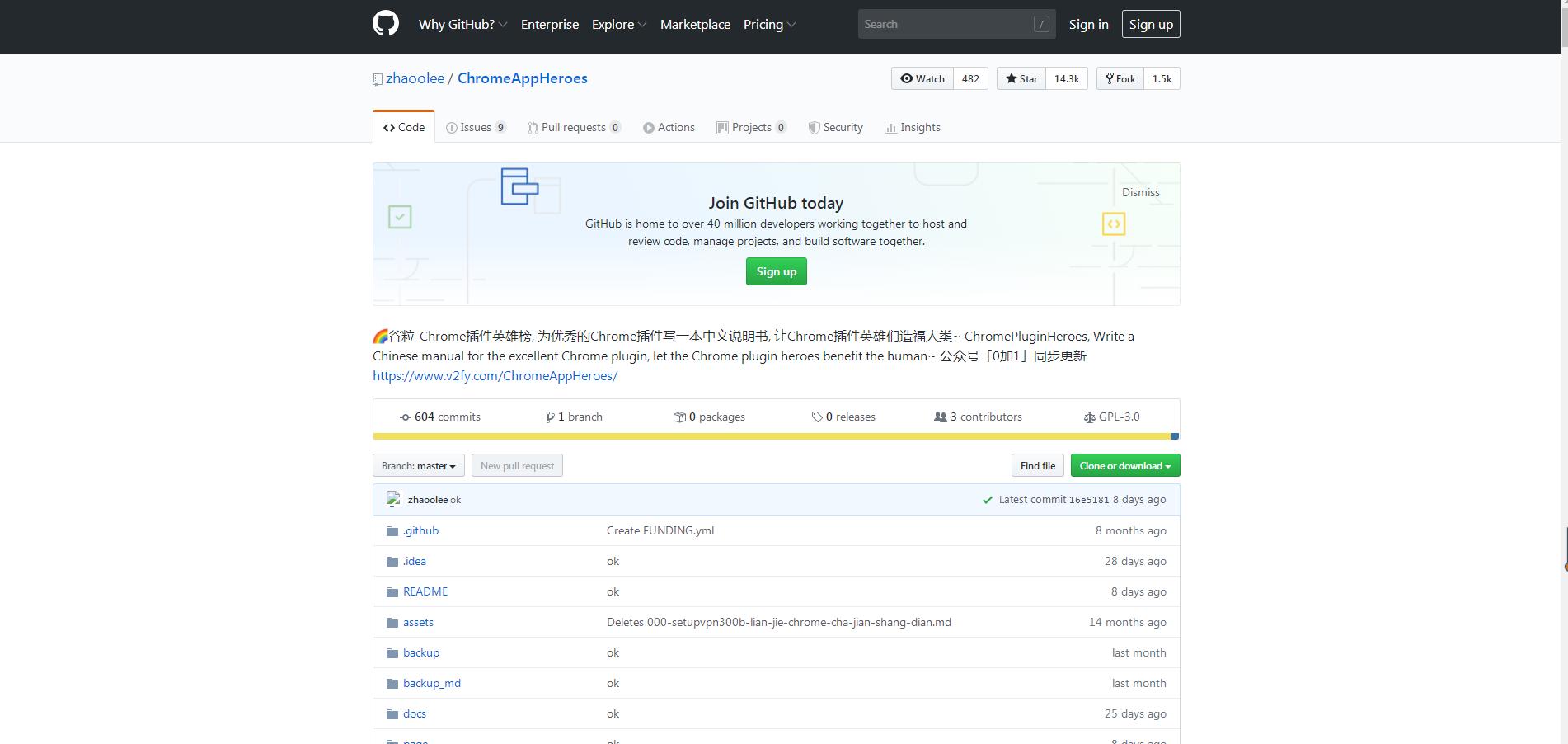This screenshot has height=744, width=1568.
Task: Click Find file button
Action: pyautogui.click(x=1038, y=465)
